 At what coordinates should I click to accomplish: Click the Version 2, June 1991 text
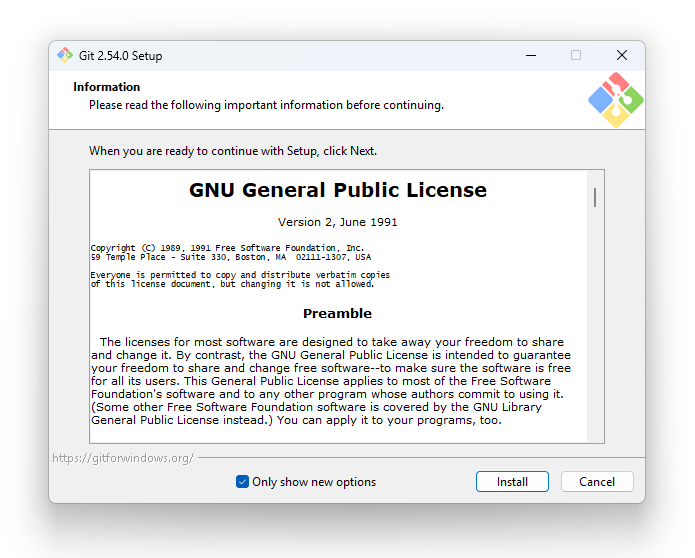point(337,222)
